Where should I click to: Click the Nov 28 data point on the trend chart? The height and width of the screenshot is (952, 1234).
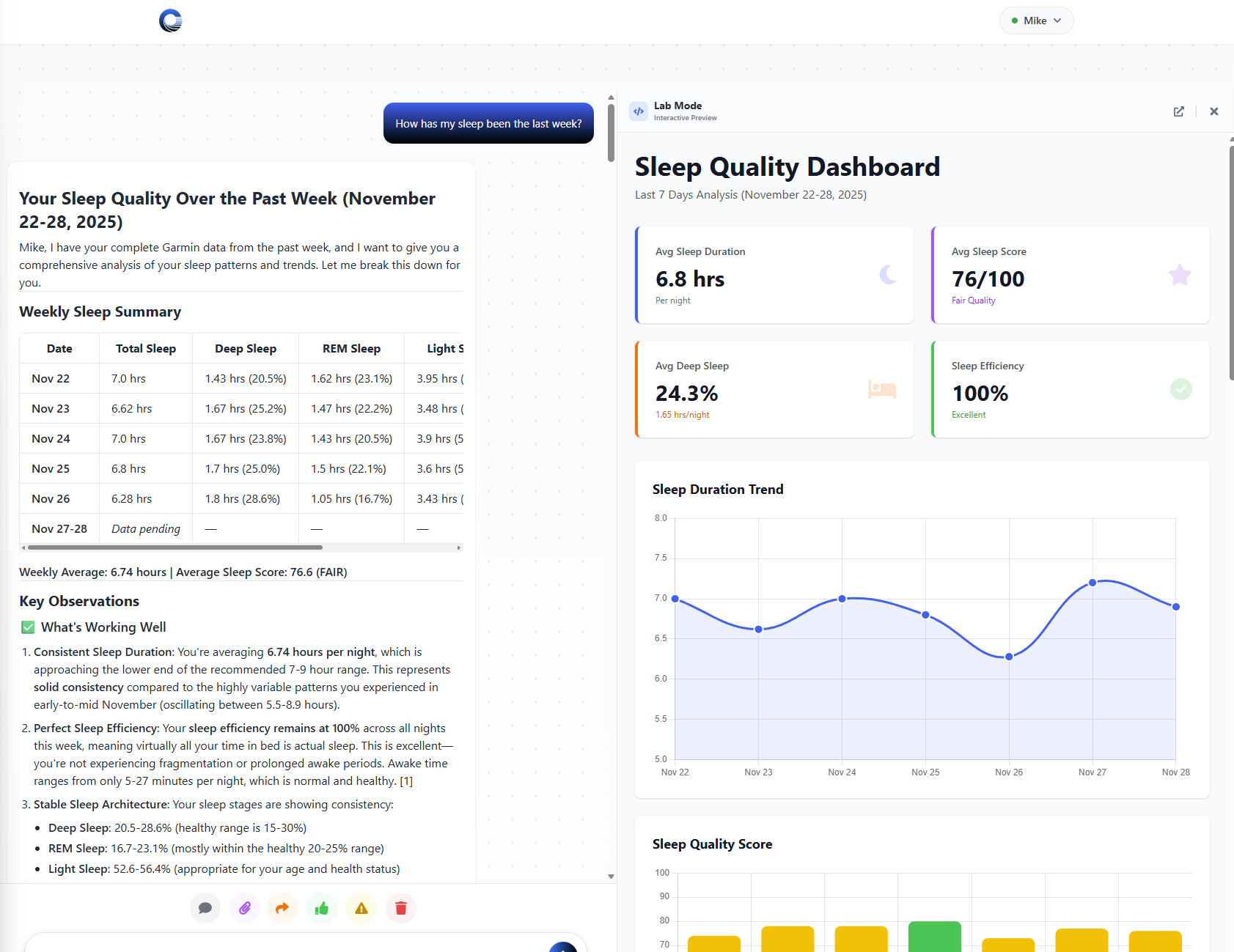coord(1176,607)
